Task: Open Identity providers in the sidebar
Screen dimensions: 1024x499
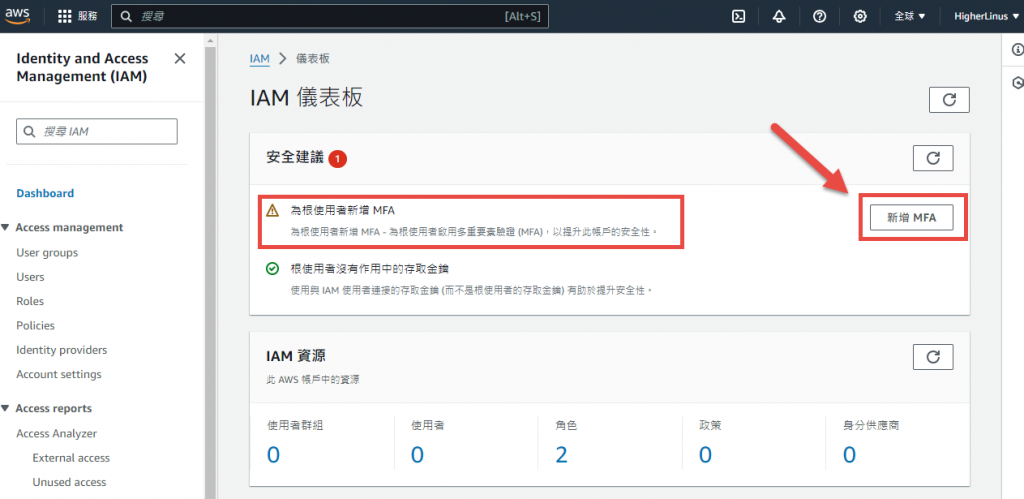Action: (x=61, y=350)
